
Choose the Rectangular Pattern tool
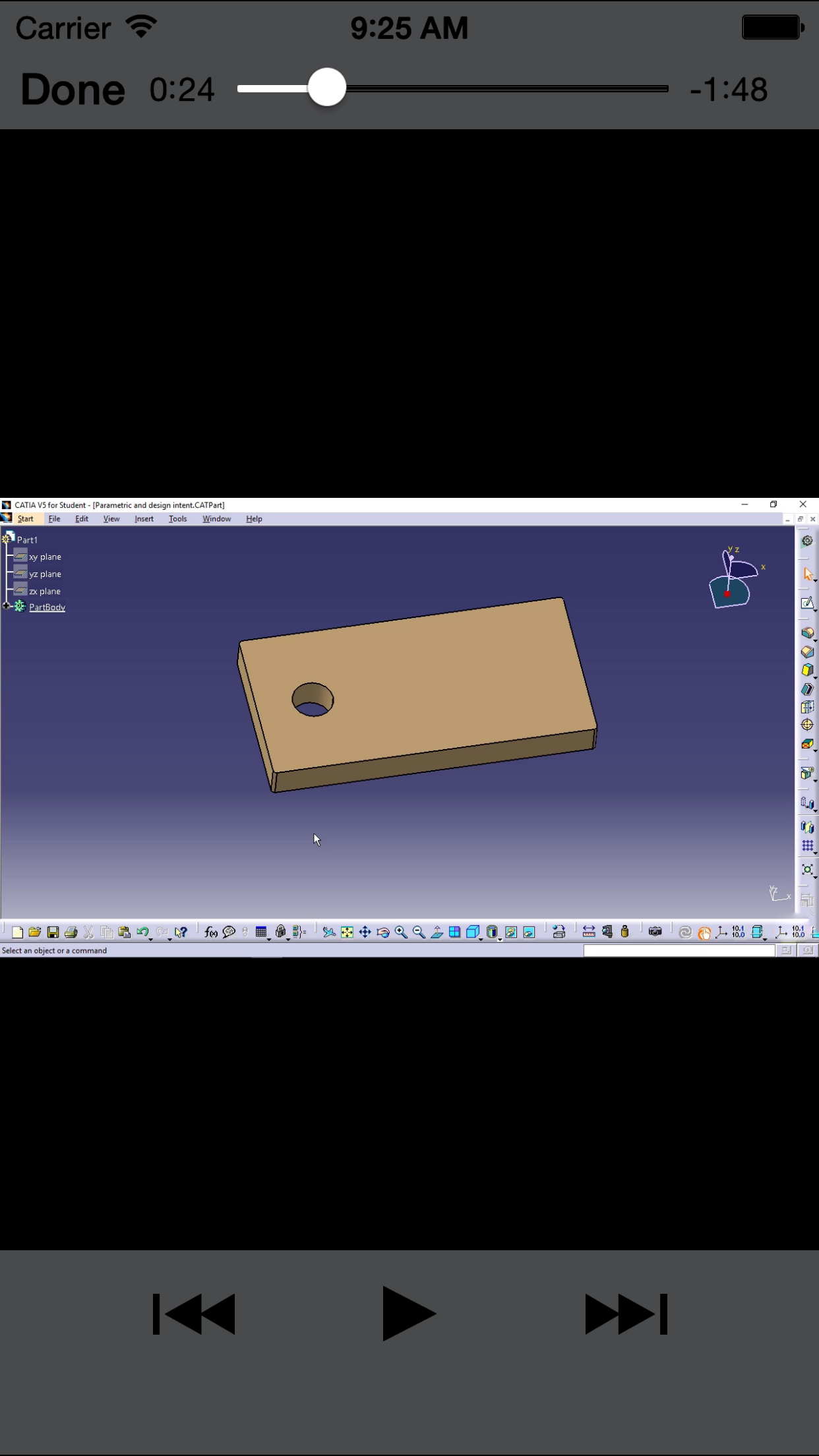pyautogui.click(x=807, y=845)
